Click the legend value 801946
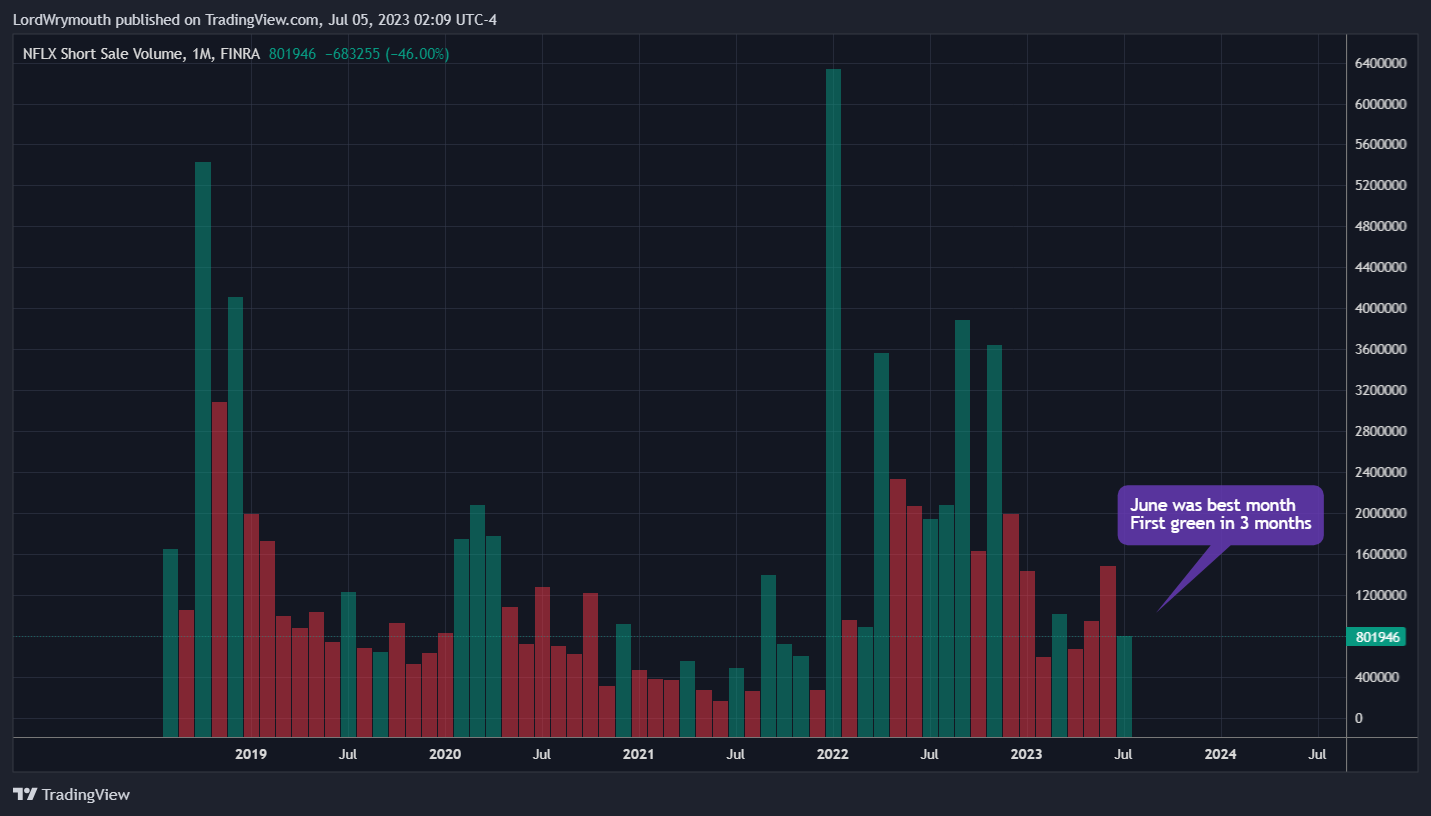The height and width of the screenshot is (816, 1431). [293, 54]
